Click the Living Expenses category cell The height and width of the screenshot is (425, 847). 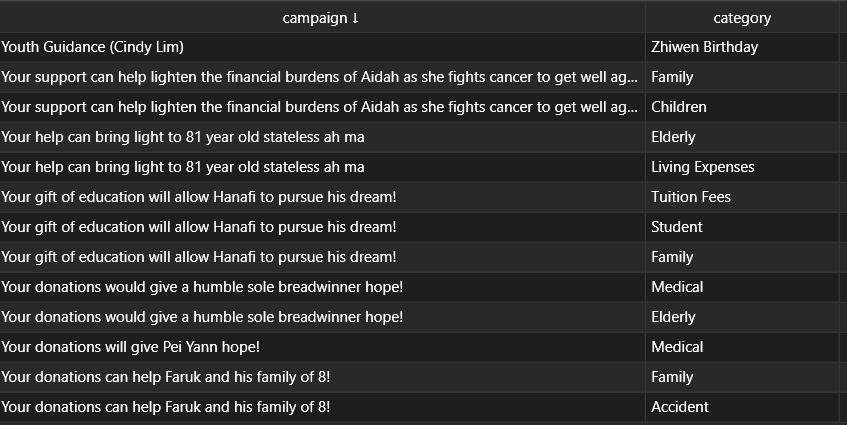pos(742,167)
